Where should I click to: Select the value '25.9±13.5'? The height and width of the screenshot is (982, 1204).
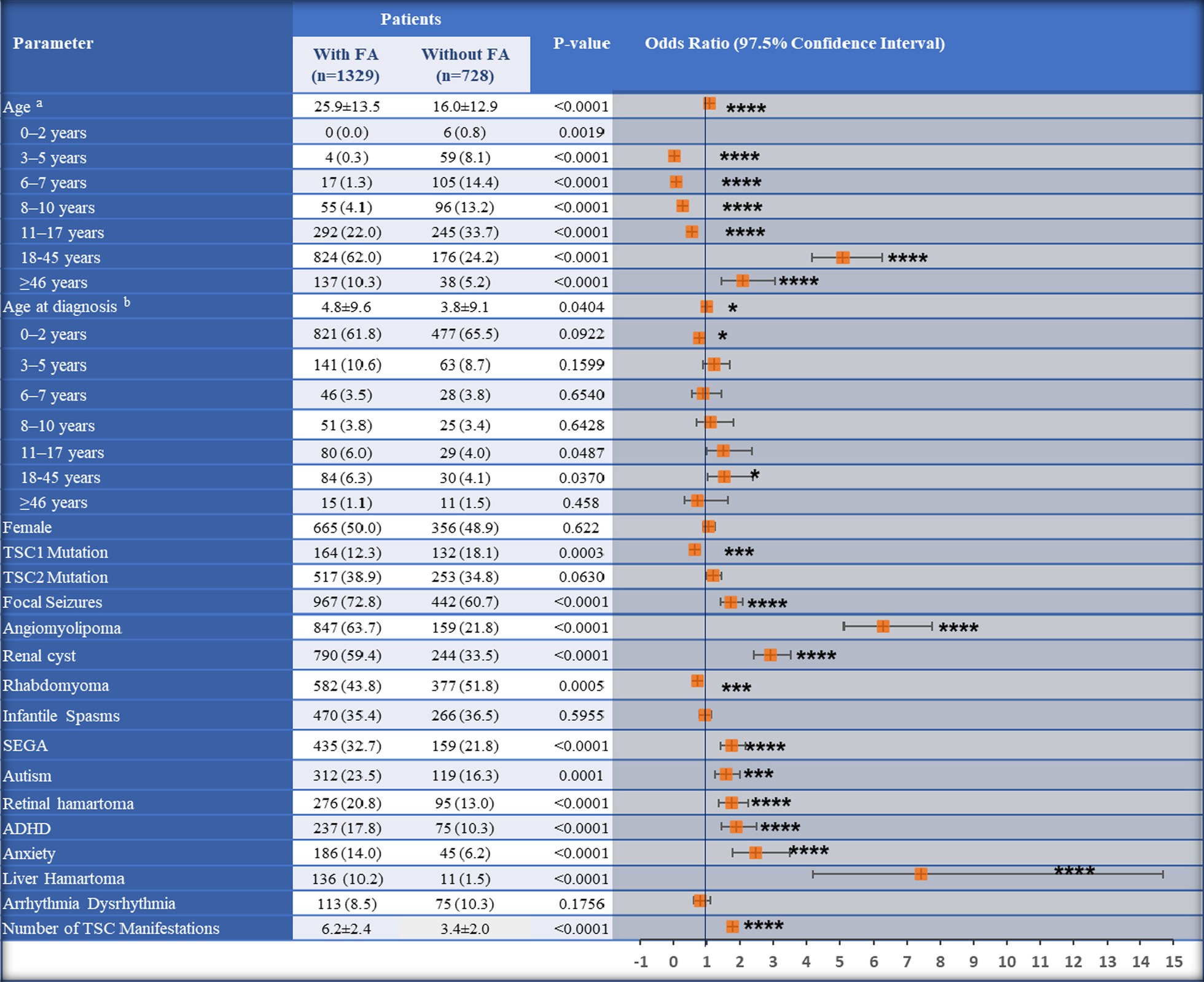coord(347,106)
